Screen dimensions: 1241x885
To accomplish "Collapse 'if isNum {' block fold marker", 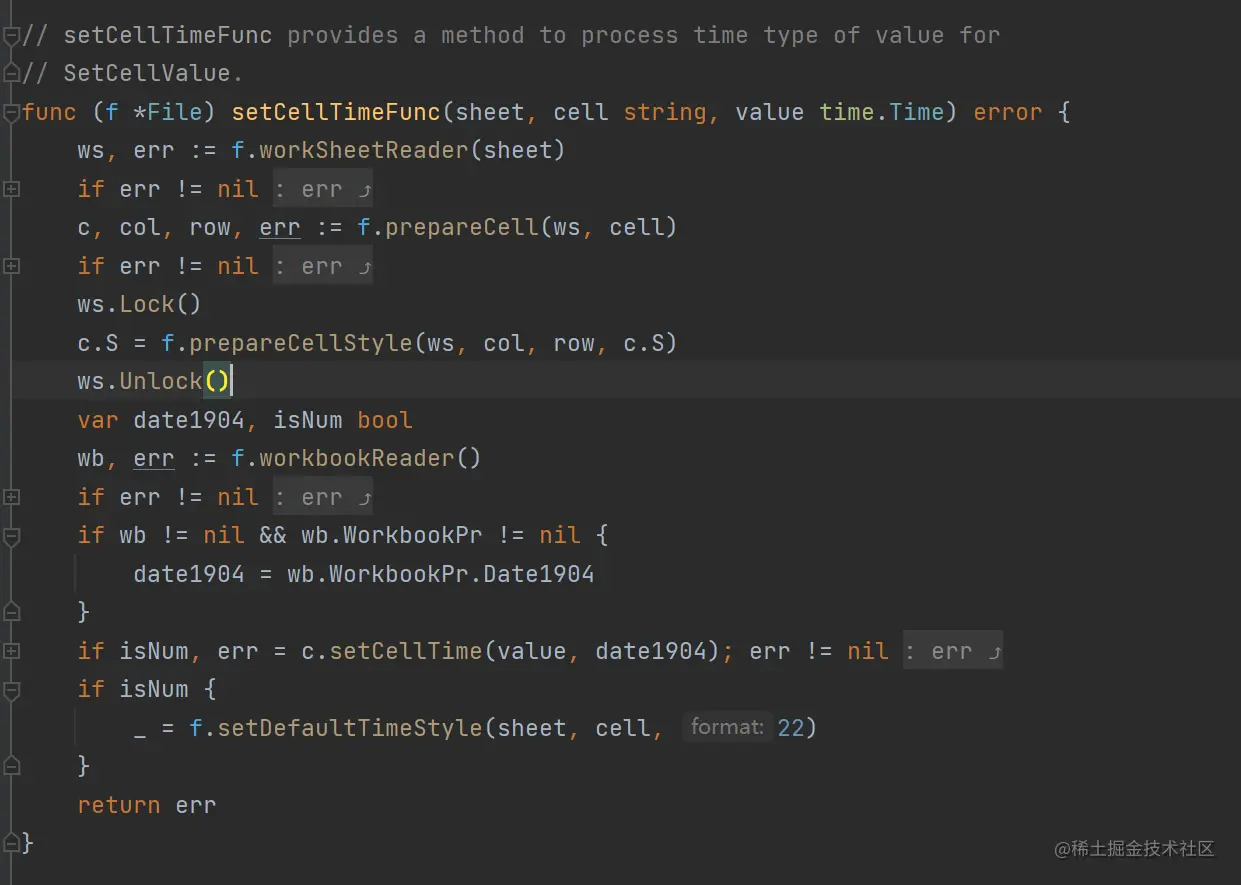I will [11, 690].
